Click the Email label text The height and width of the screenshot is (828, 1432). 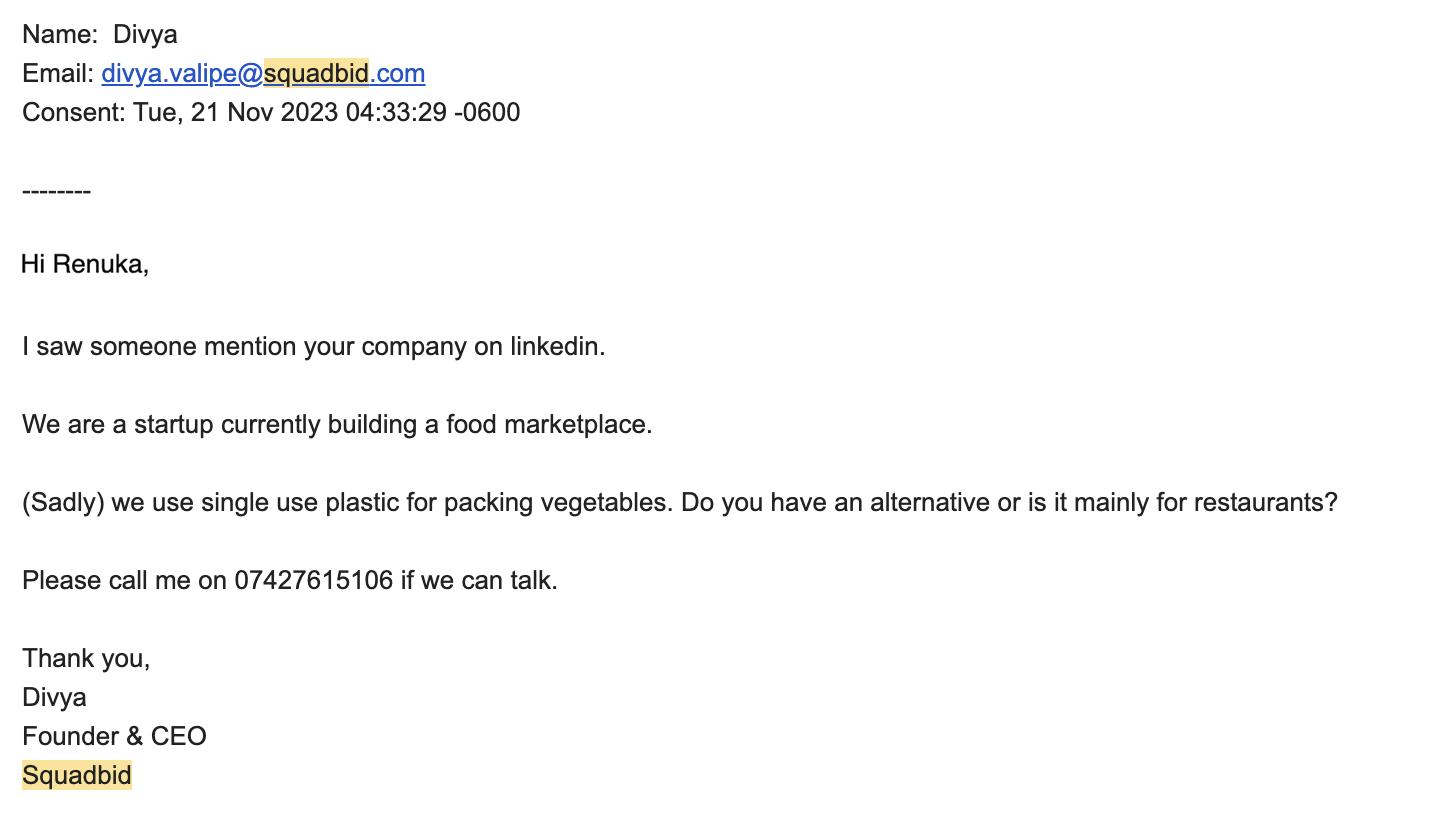pos(58,73)
